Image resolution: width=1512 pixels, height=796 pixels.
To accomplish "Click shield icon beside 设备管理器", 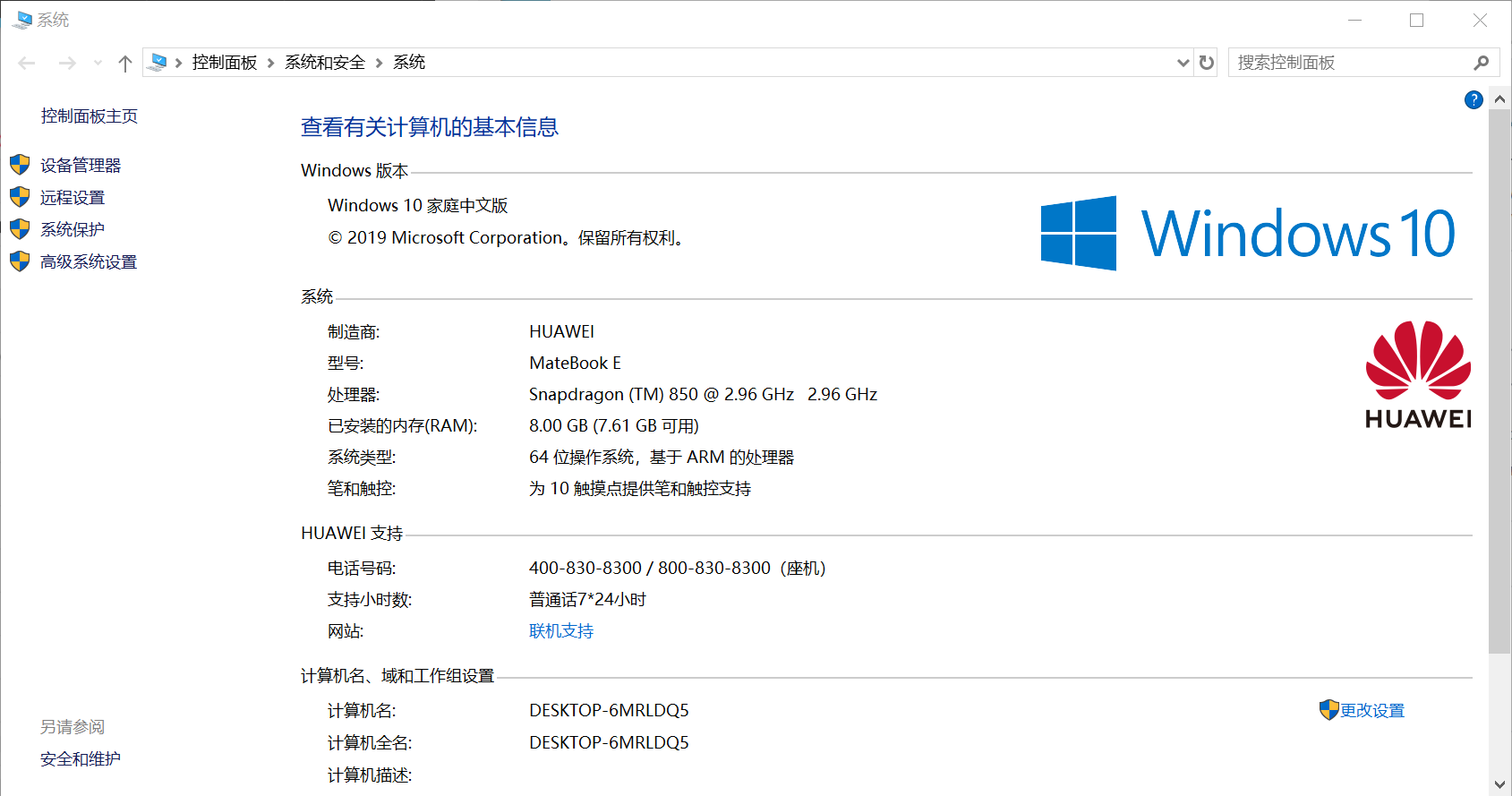I will click(x=20, y=165).
